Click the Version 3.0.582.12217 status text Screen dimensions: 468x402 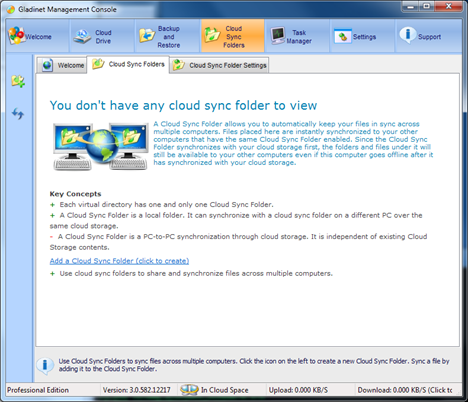[x=137, y=390]
